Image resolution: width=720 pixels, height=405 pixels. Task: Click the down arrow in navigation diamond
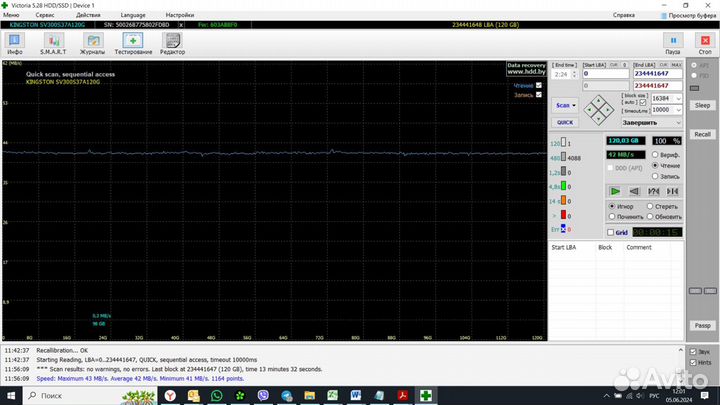599,119
